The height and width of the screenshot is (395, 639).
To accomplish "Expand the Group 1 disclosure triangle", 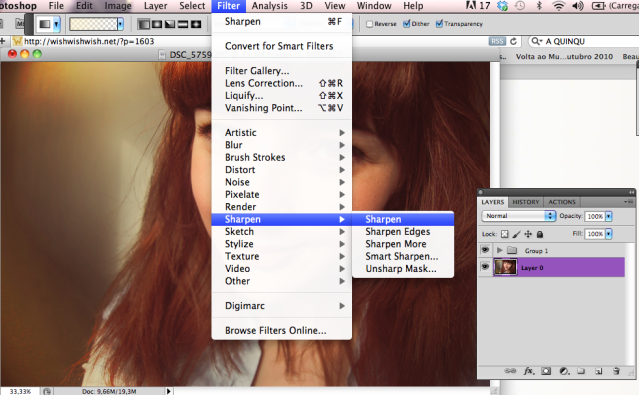I will coord(499,250).
